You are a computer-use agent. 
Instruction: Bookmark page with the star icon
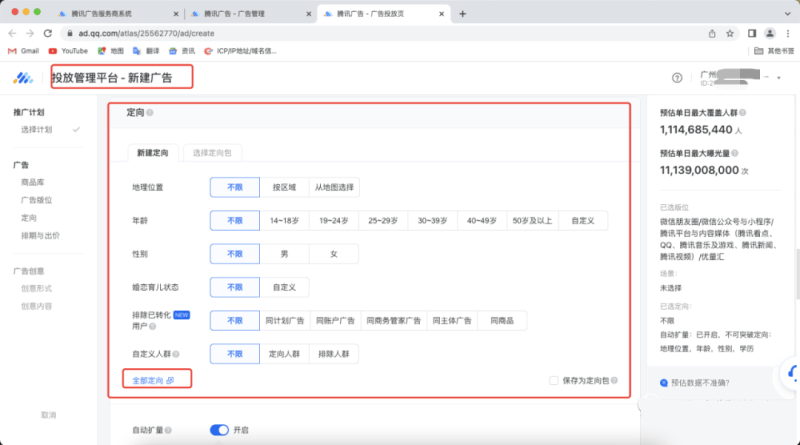(730, 34)
